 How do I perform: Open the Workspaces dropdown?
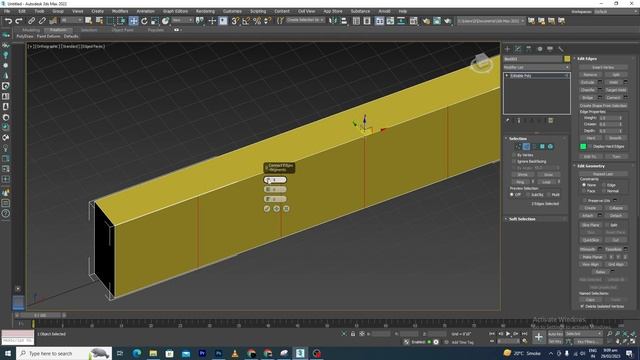click(x=616, y=11)
